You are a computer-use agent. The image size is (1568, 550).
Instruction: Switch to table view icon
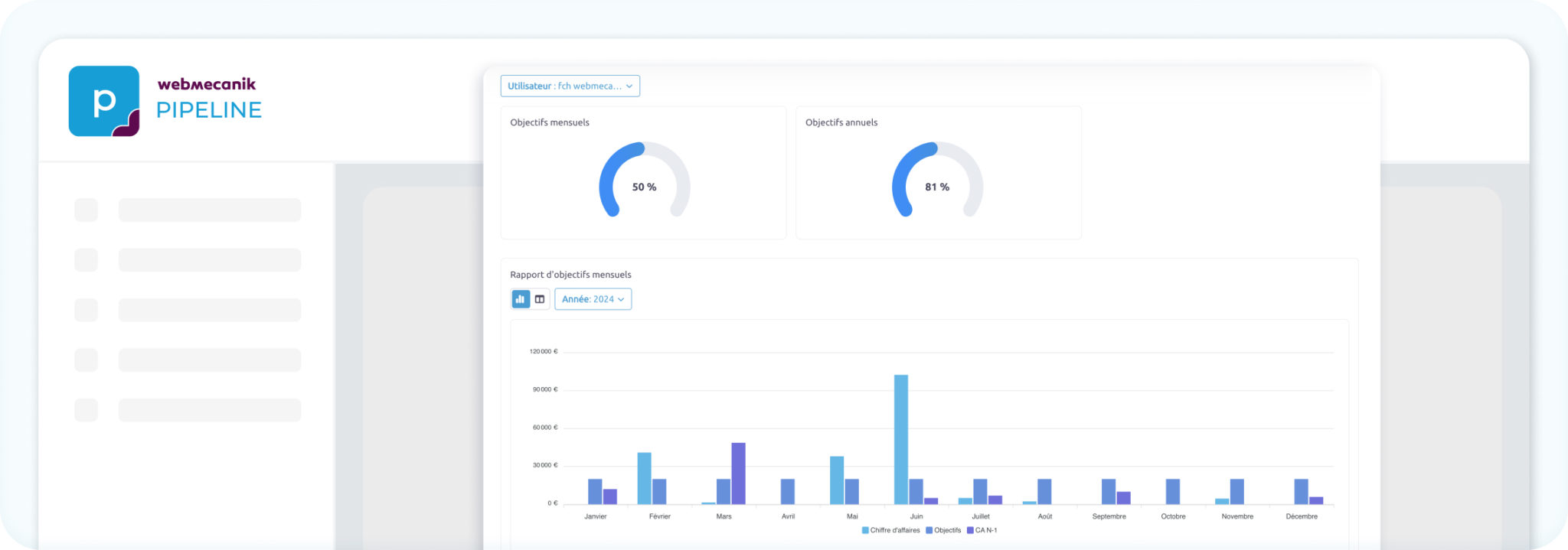pyautogui.click(x=540, y=299)
